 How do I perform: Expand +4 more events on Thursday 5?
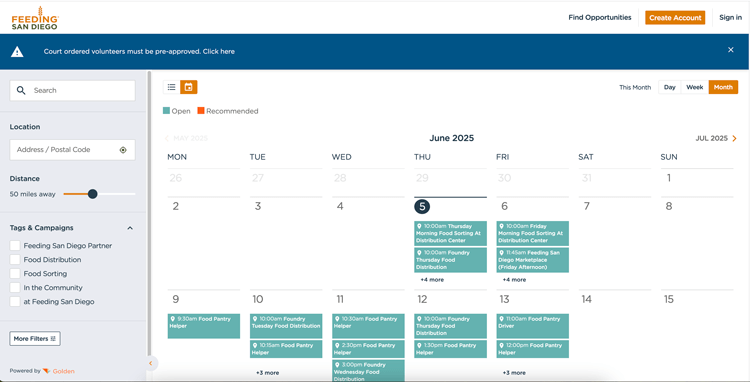(432, 280)
